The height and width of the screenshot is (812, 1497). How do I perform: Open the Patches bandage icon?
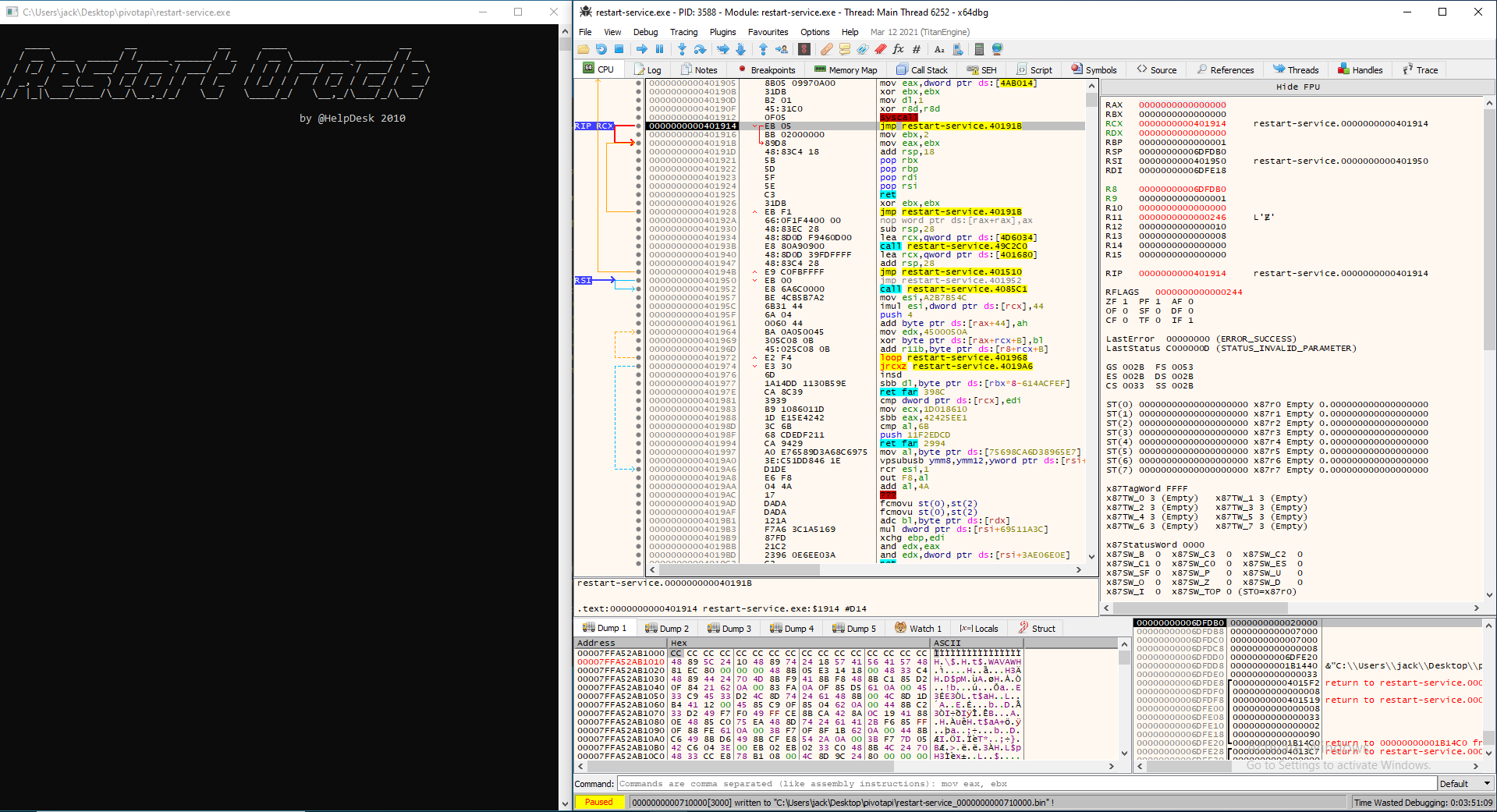[826, 49]
